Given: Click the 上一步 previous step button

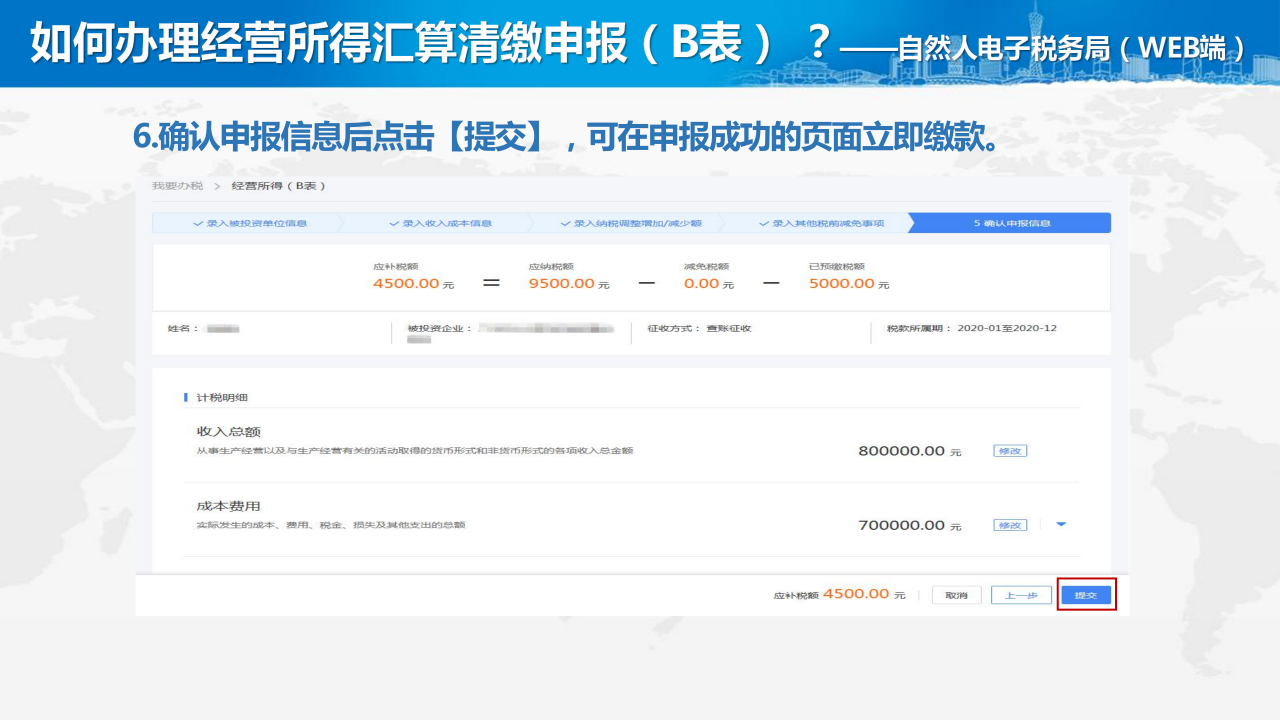Looking at the screenshot, I should pos(1020,595).
